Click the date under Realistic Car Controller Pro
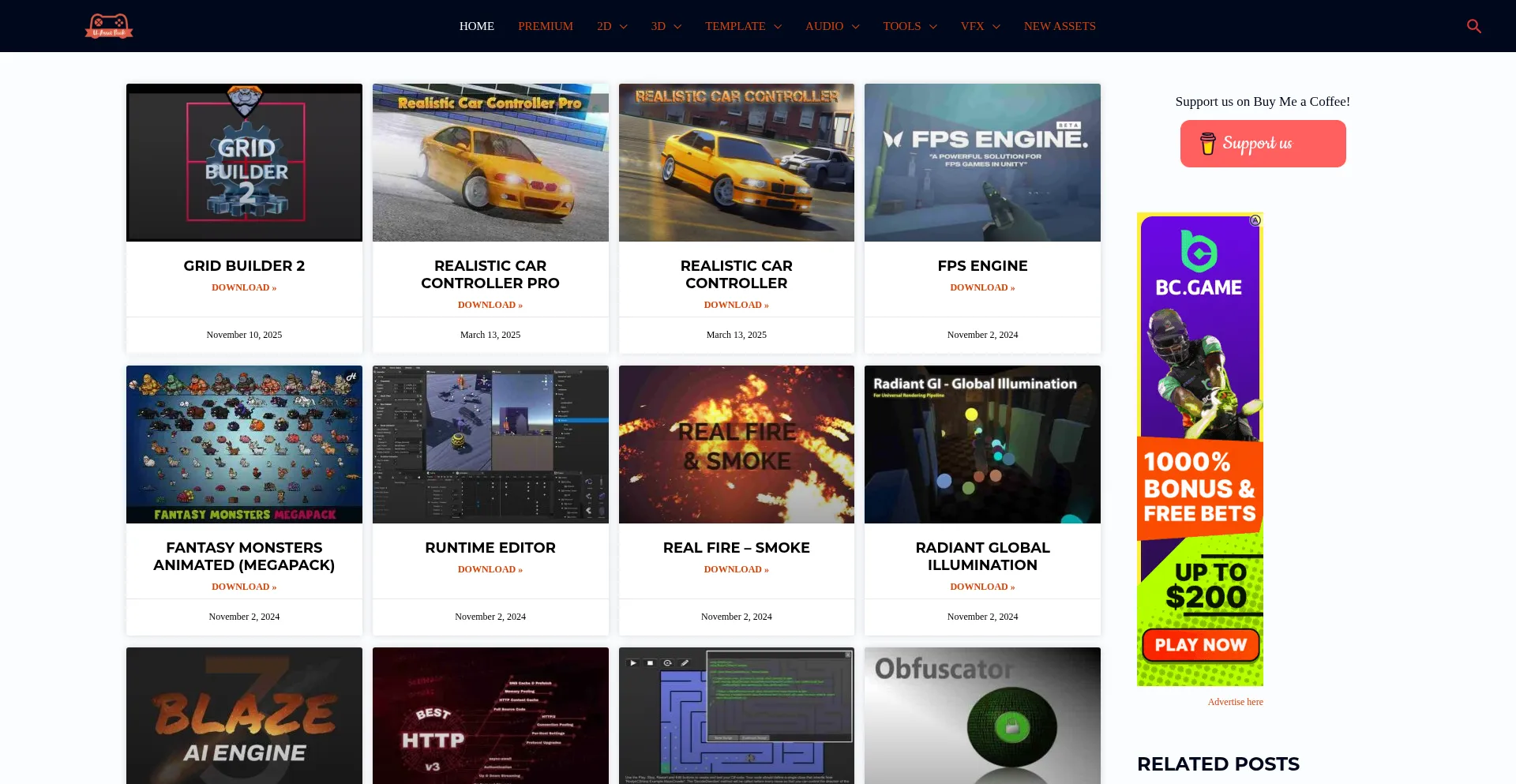The image size is (1516, 784). (490, 335)
